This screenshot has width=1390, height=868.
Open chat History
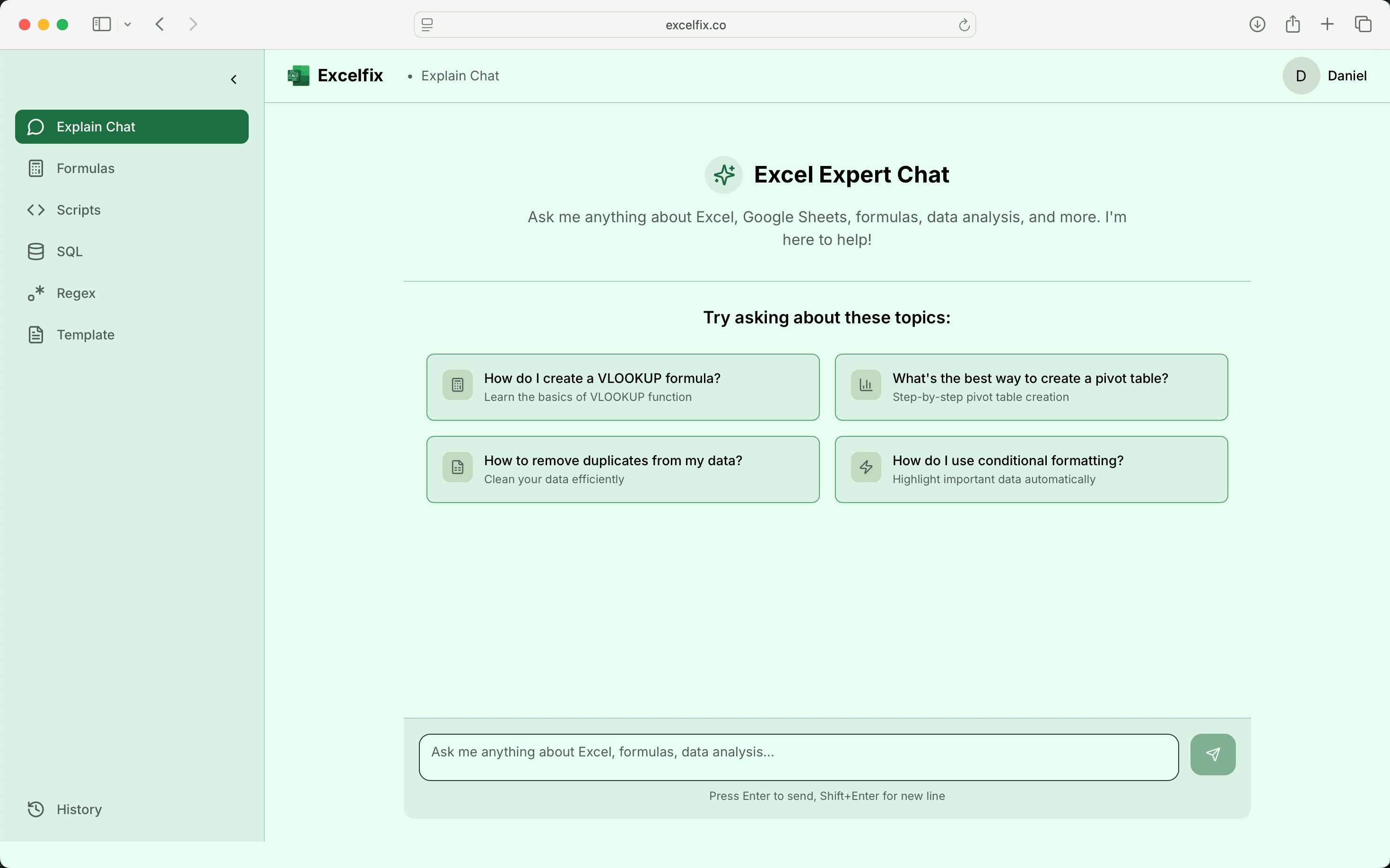click(x=131, y=809)
